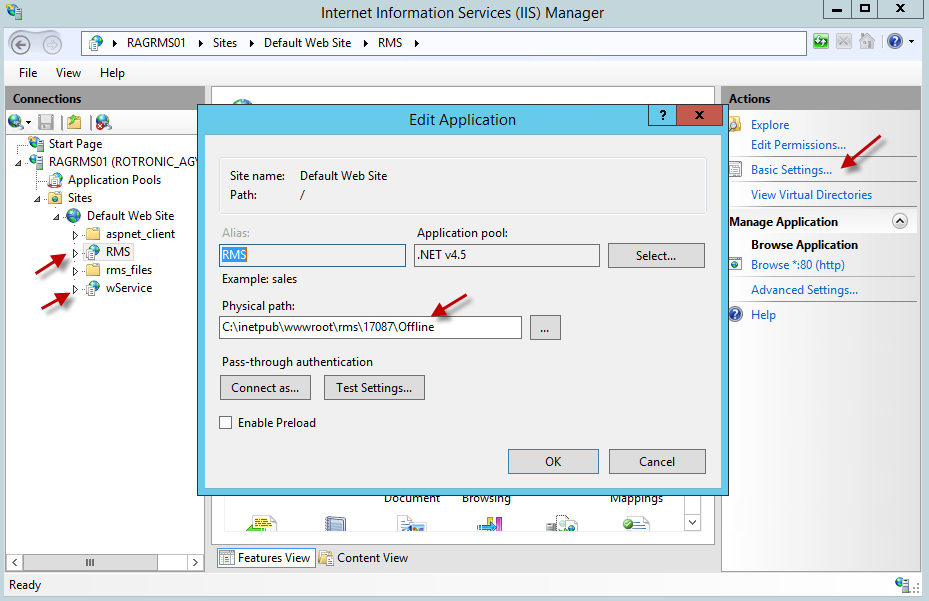Expand the wService application node
This screenshot has width=929, height=601.
coord(75,289)
